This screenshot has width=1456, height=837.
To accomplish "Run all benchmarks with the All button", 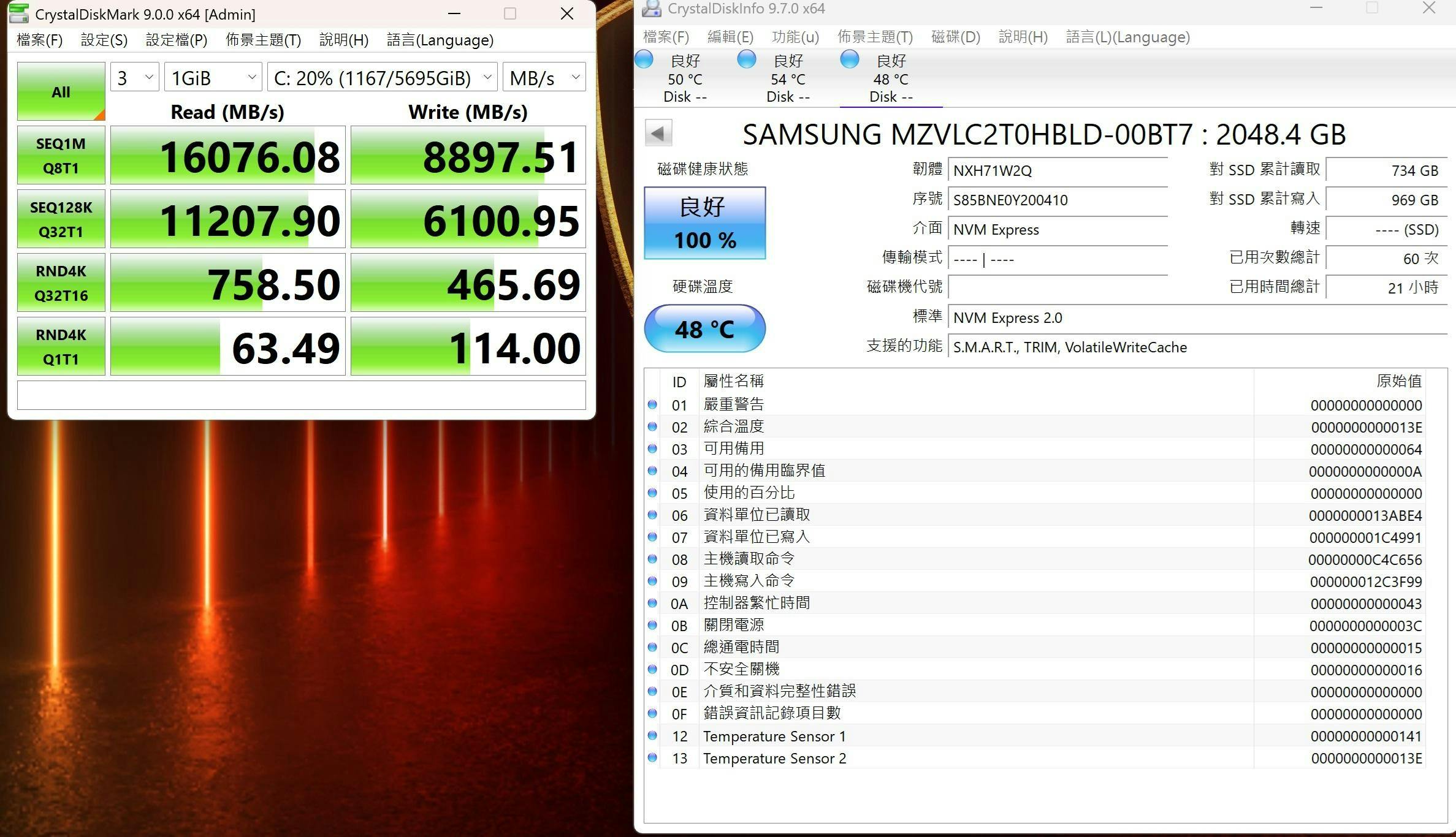I will [61, 91].
